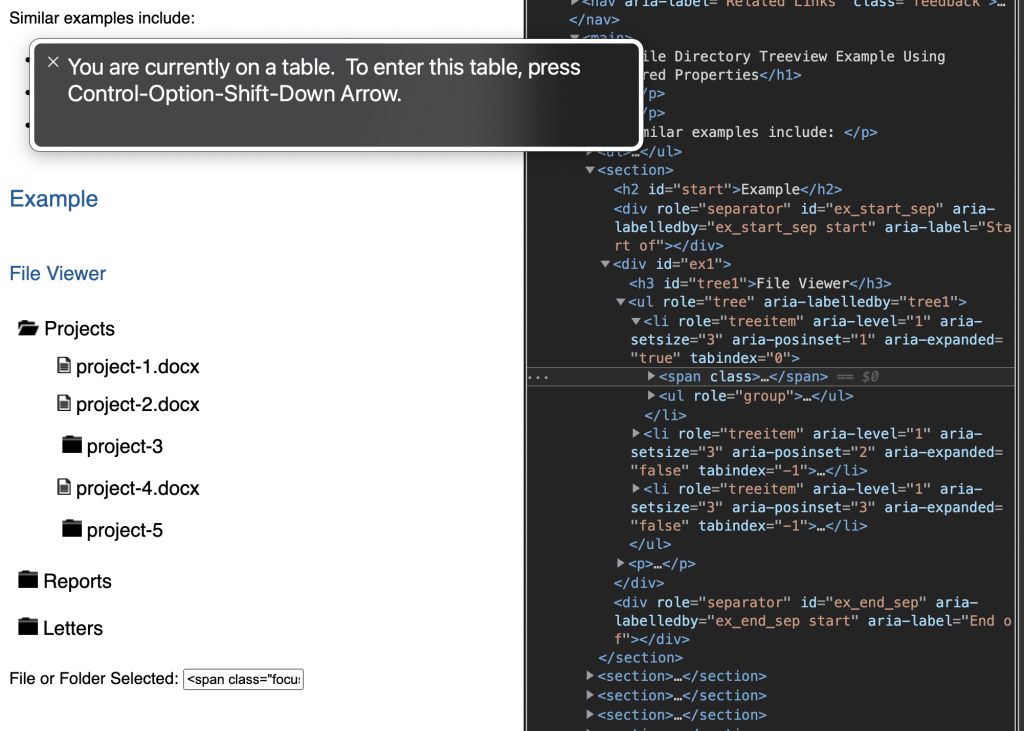
Task: Close the VoiceOver hint popup
Action: pos(54,62)
